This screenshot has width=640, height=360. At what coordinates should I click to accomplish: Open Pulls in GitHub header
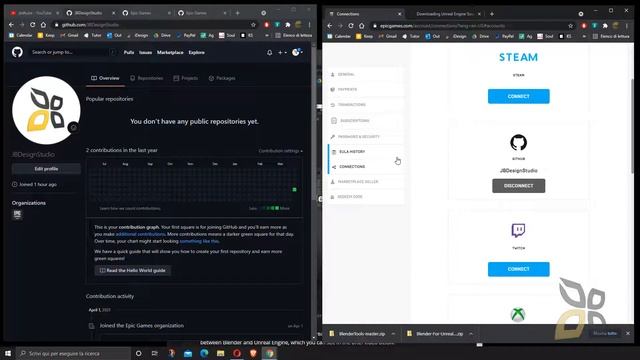pos(129,53)
